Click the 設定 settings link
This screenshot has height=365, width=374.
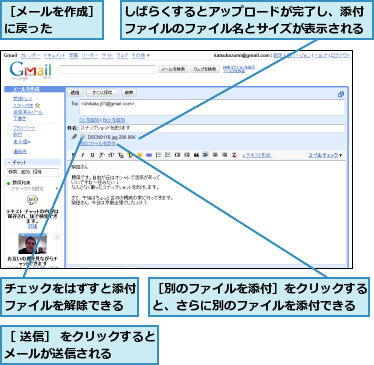coord(278,55)
